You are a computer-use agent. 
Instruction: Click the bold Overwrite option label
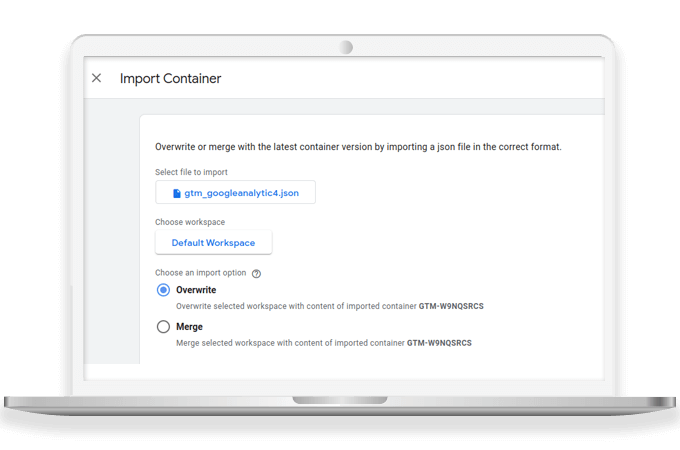point(196,290)
